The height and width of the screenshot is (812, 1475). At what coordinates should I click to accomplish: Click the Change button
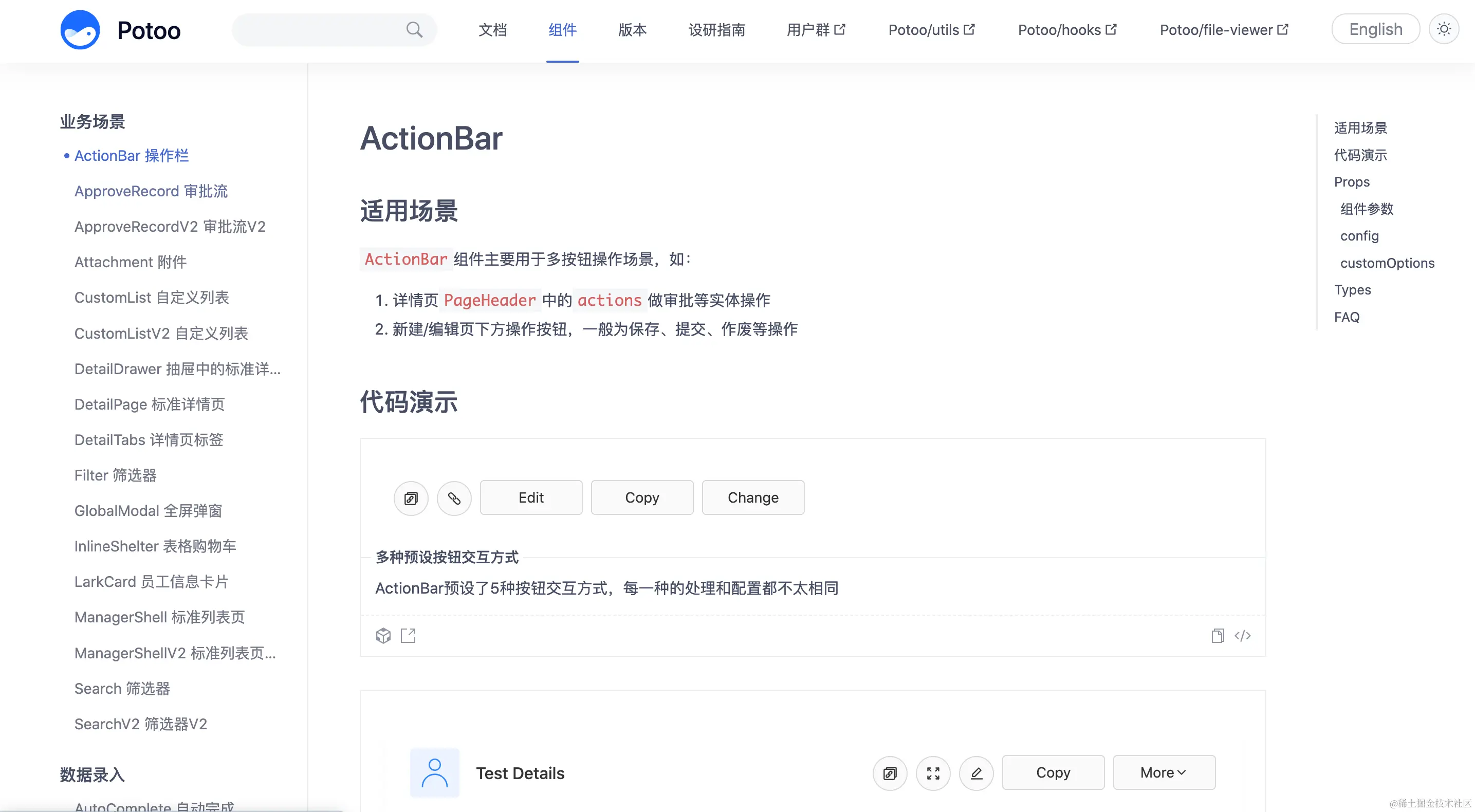tap(753, 497)
